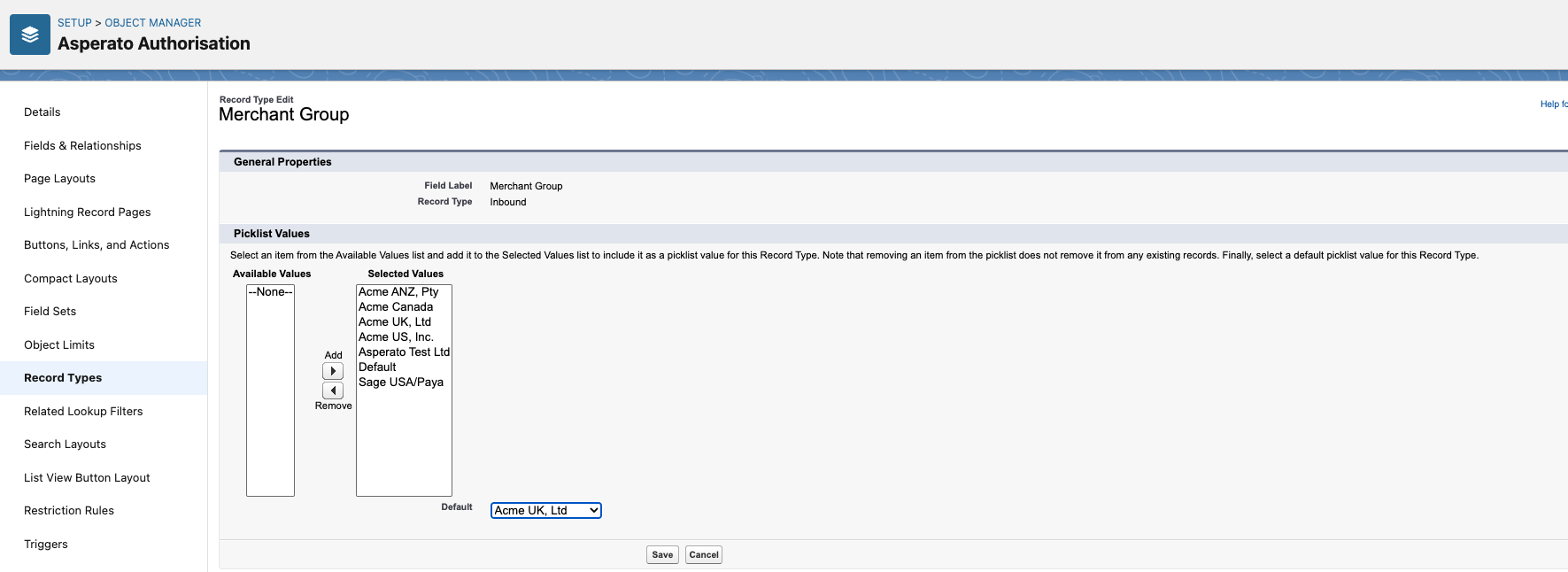1568x572 pixels.
Task: Select Acme UK, Ltd in Selected Values list
Action: click(x=404, y=322)
